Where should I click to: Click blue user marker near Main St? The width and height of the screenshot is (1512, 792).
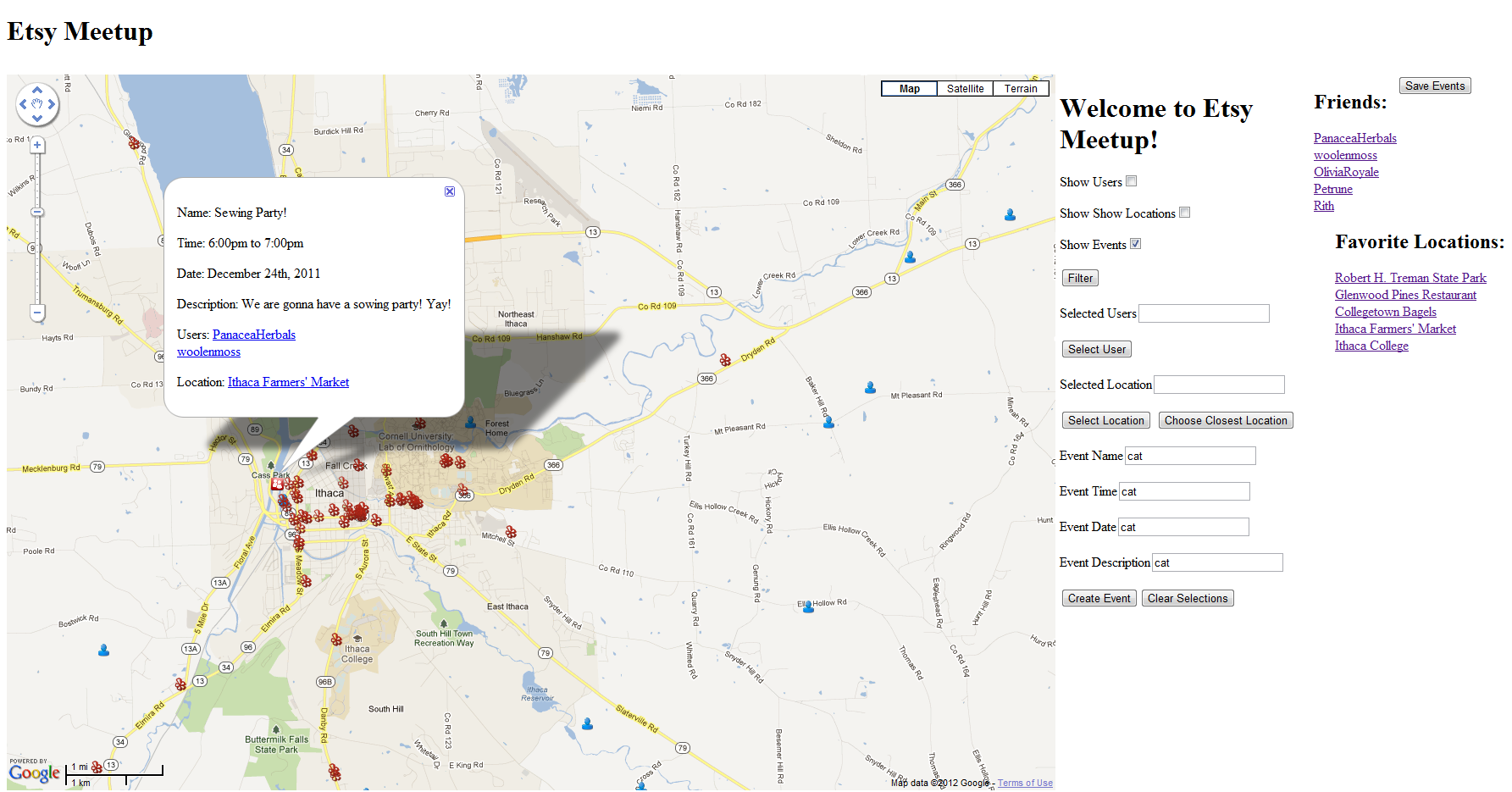1010,215
